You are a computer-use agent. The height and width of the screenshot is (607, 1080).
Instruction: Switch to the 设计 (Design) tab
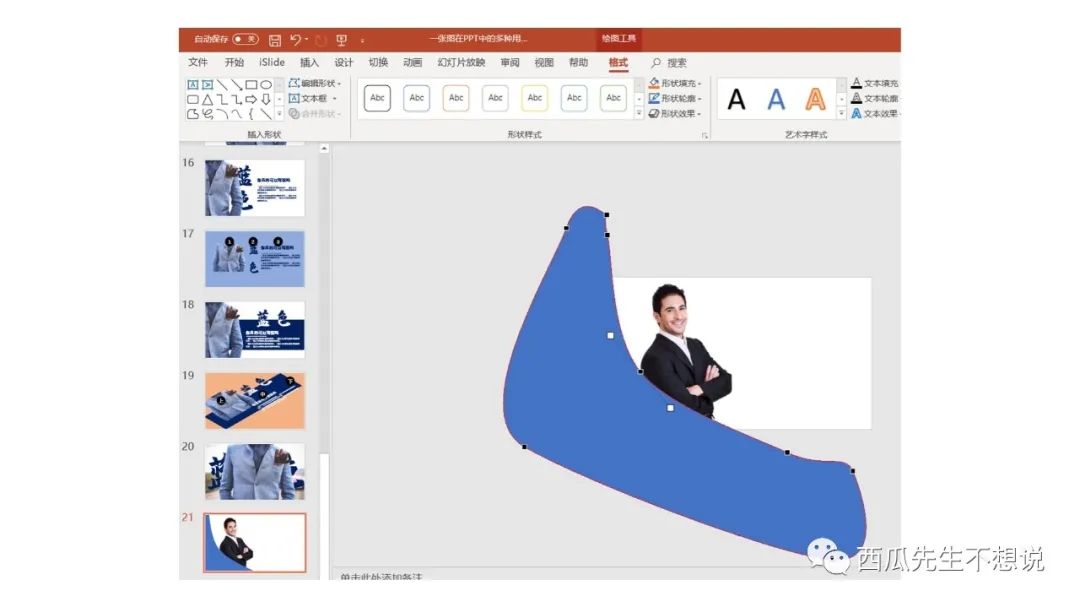coord(344,63)
